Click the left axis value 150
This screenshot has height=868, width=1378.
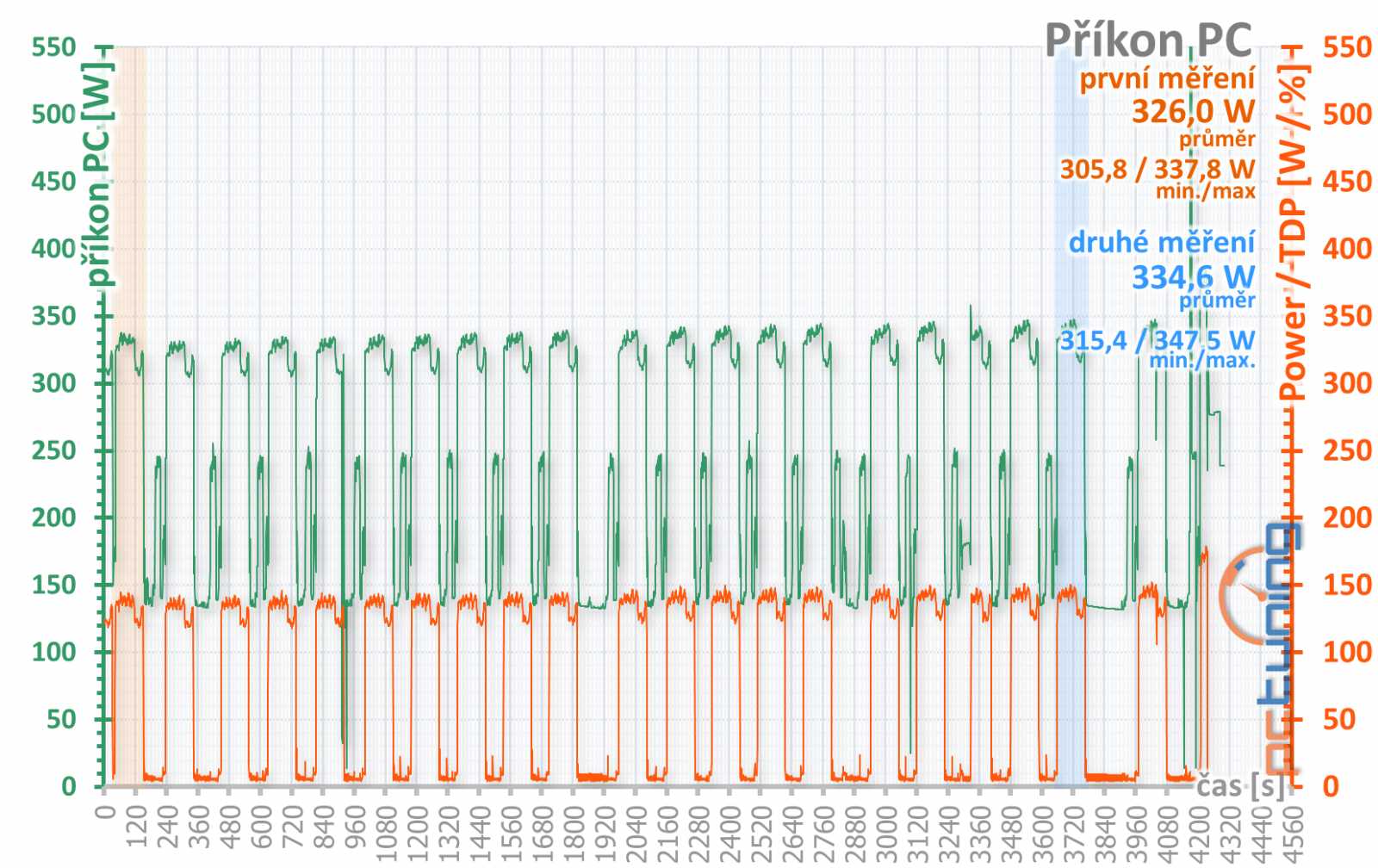53,584
